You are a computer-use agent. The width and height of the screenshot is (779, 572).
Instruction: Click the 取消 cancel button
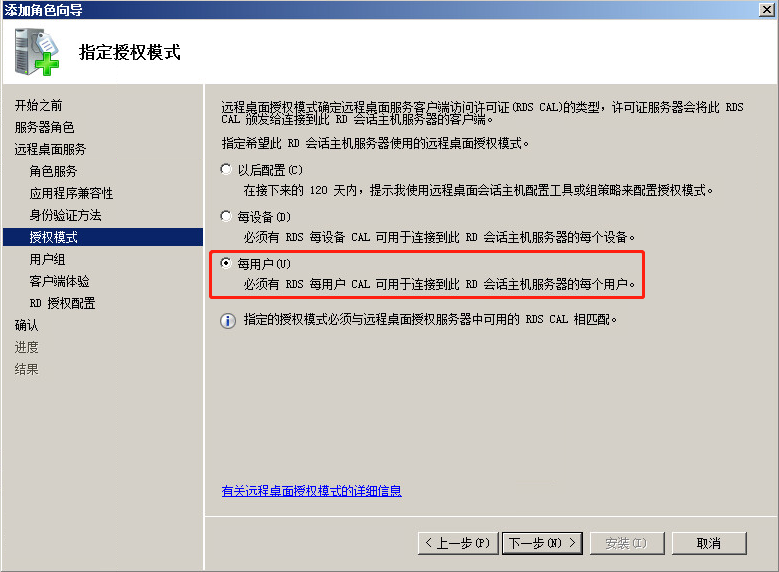[709, 543]
